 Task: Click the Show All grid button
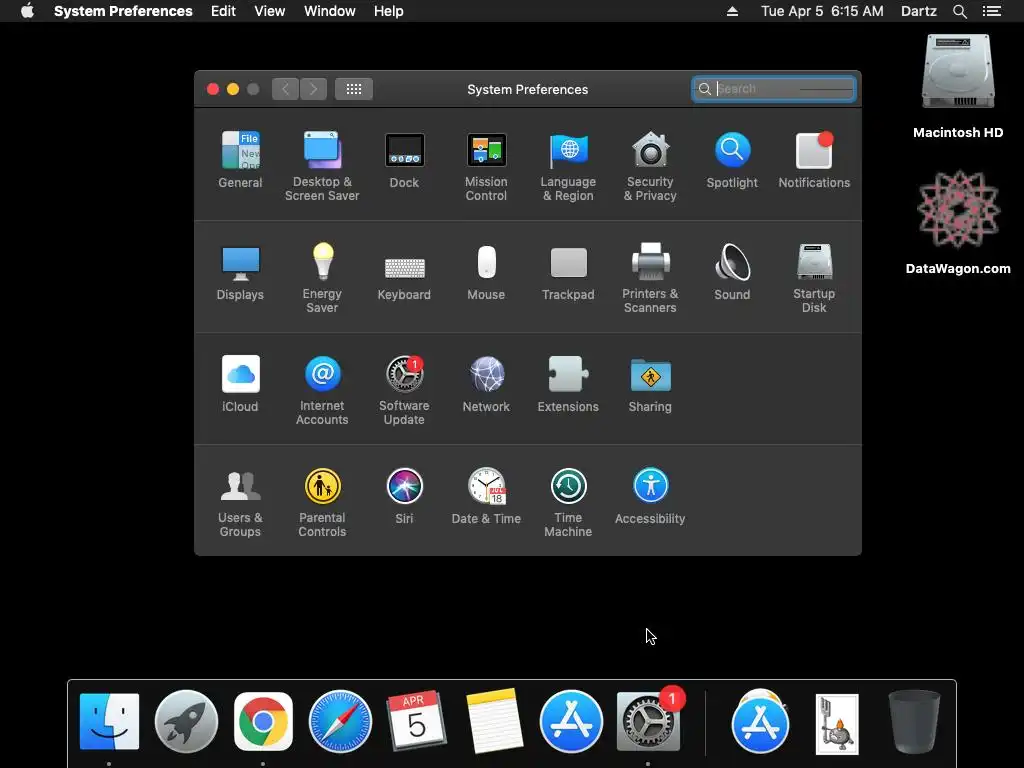tap(354, 89)
